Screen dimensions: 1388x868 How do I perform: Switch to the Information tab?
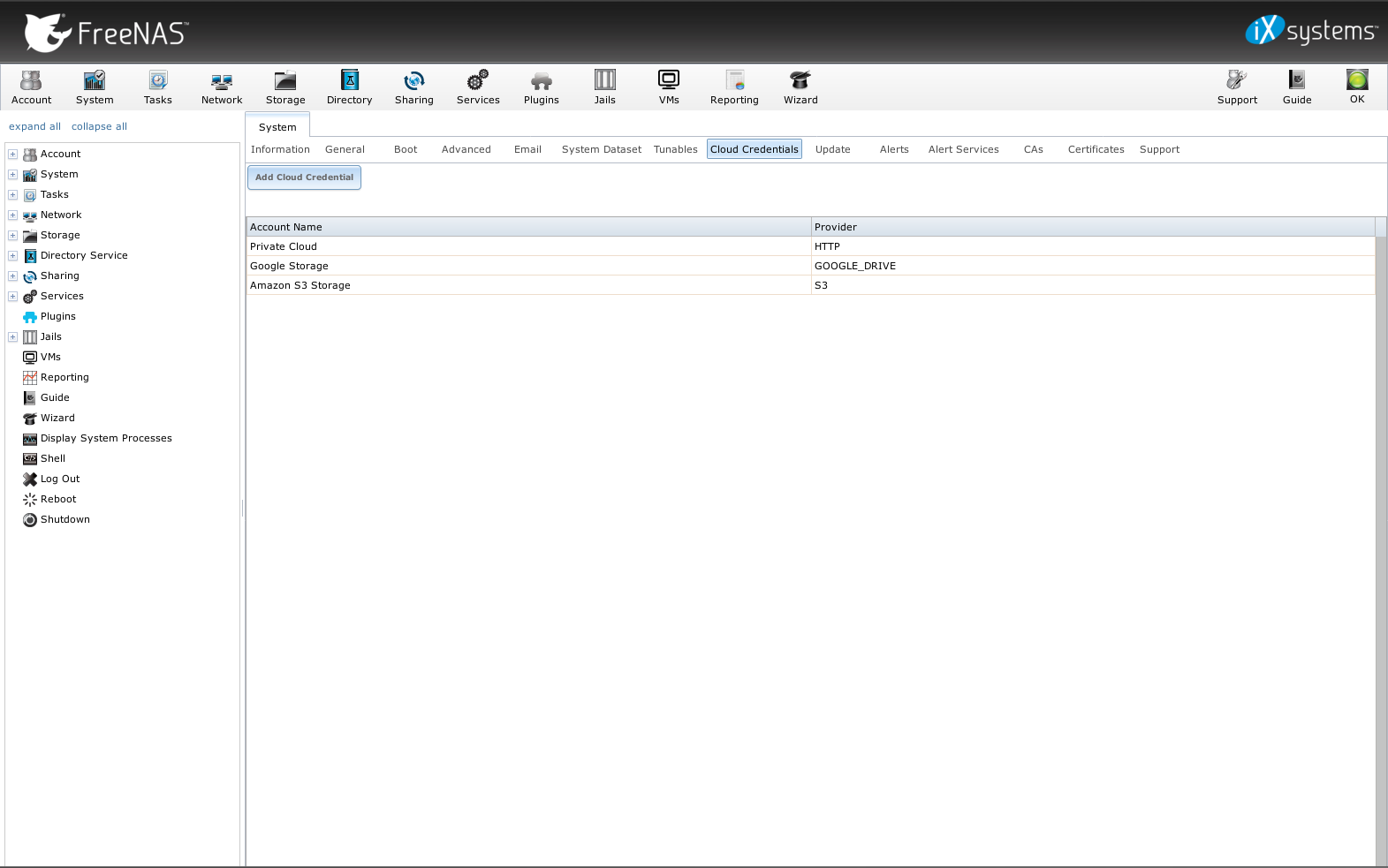(280, 149)
